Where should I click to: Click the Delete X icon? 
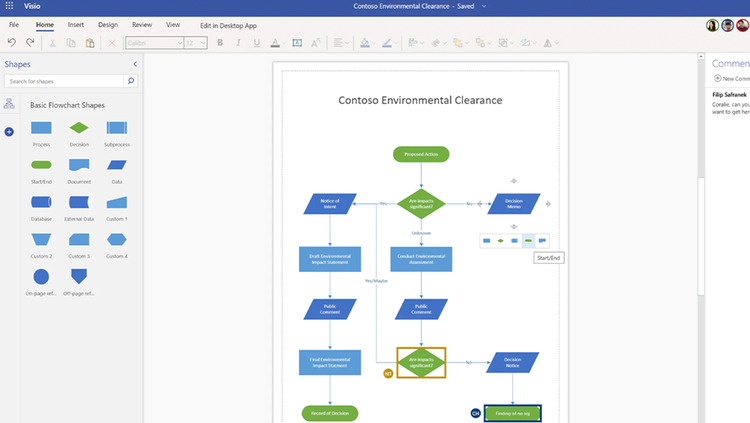tap(111, 43)
